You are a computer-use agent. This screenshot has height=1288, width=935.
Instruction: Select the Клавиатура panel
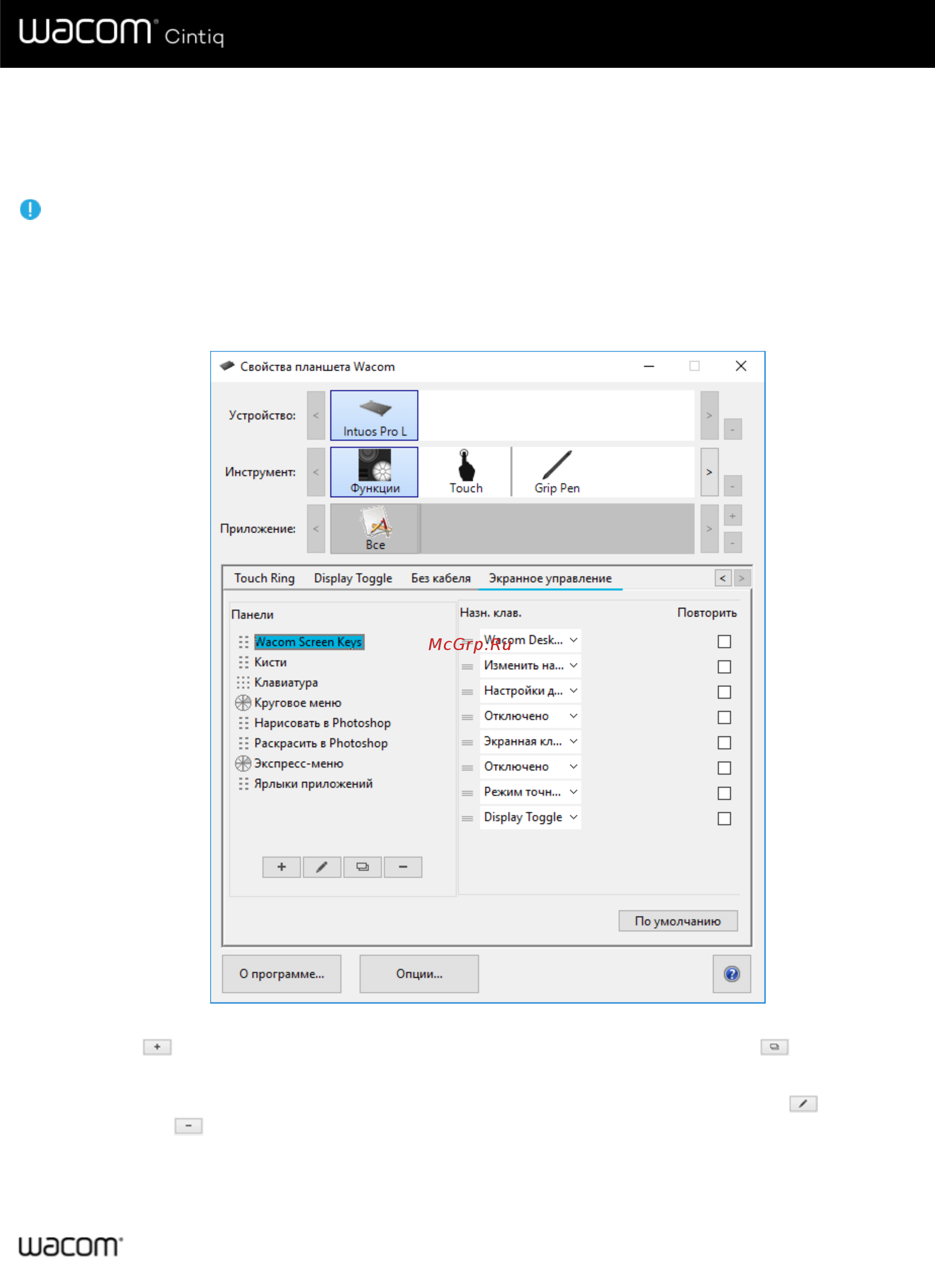(x=286, y=683)
